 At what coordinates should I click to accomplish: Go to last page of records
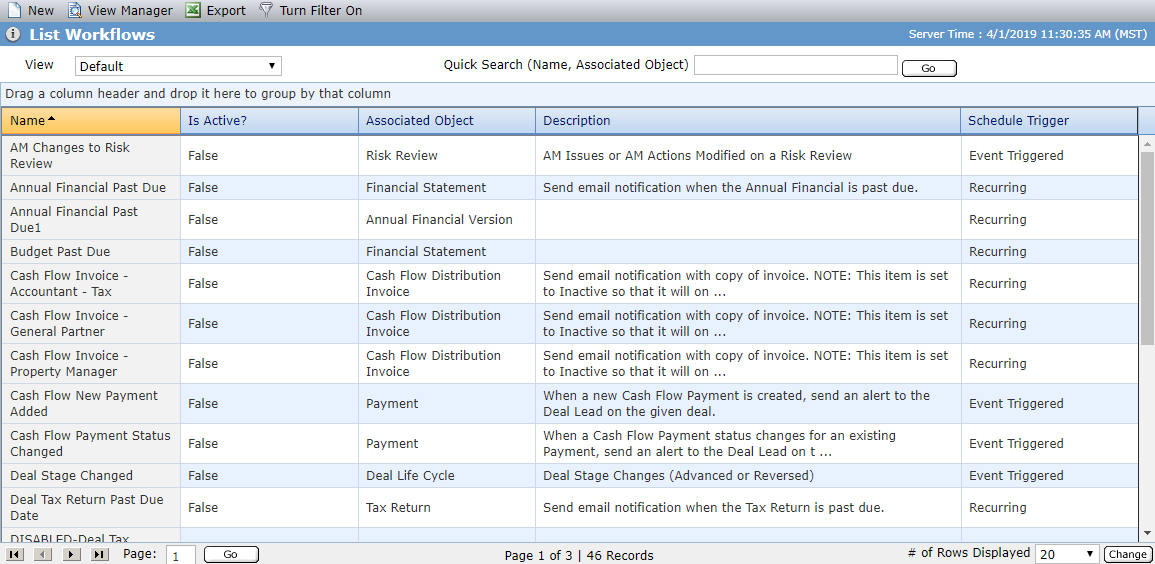[x=99, y=554]
